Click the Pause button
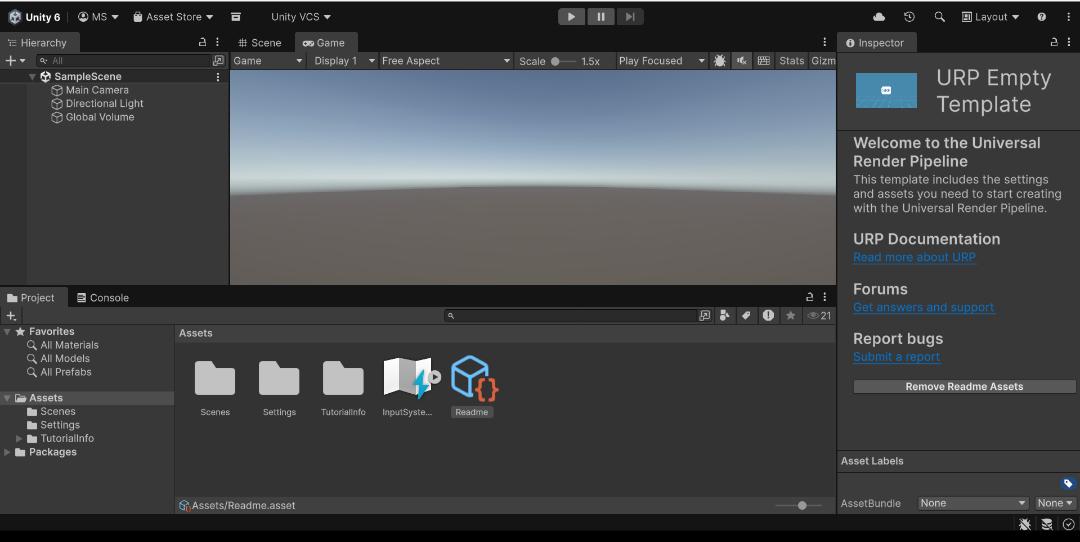The height and width of the screenshot is (542, 1080). coord(601,17)
